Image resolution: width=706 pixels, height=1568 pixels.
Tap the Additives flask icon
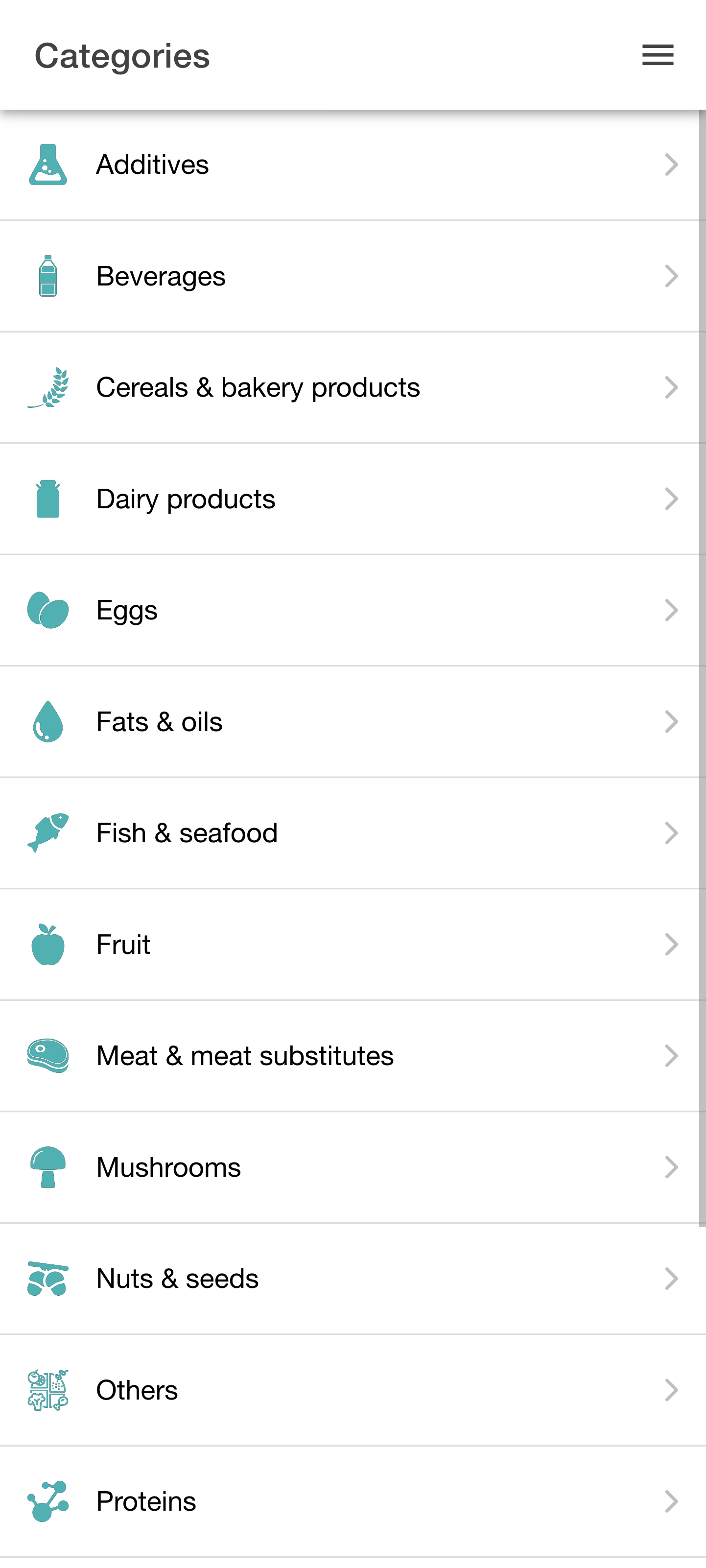point(48,165)
